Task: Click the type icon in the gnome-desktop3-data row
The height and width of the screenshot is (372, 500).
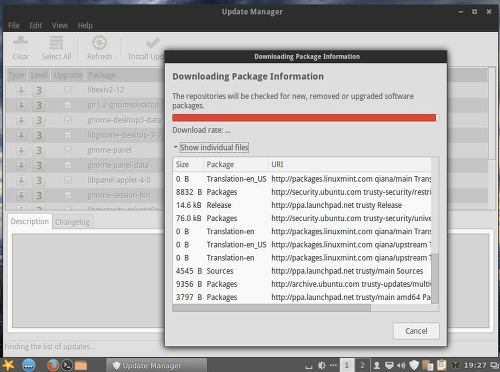Action: pyautogui.click(x=21, y=120)
